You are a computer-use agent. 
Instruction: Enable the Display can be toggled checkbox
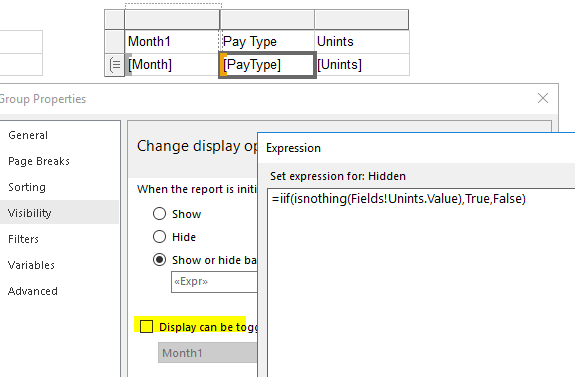pos(146,326)
